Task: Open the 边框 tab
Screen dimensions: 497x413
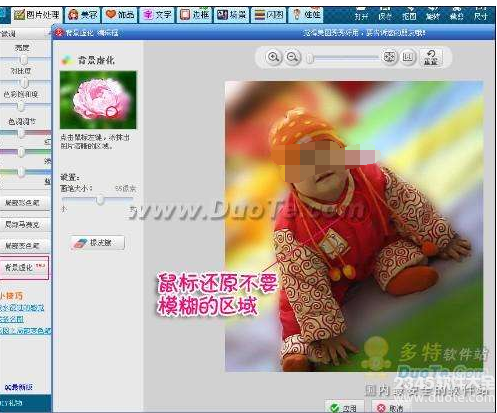Action: (x=194, y=15)
